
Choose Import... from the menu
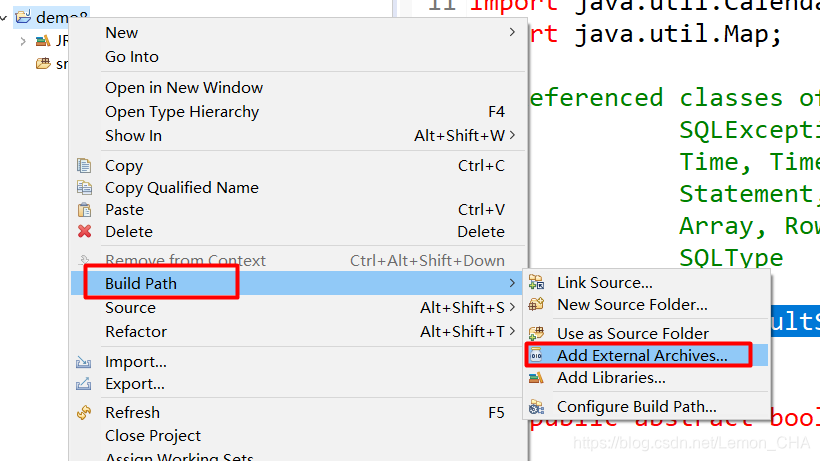tap(298, 362)
